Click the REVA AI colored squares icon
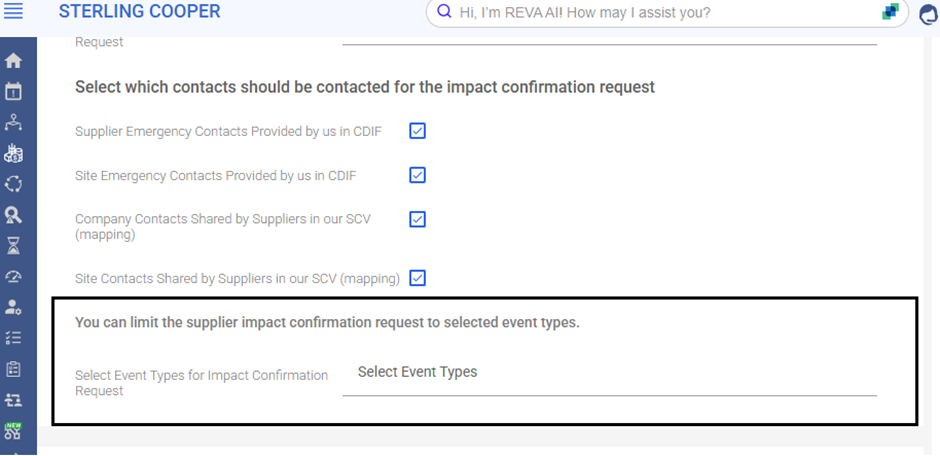940x456 pixels. click(x=889, y=13)
